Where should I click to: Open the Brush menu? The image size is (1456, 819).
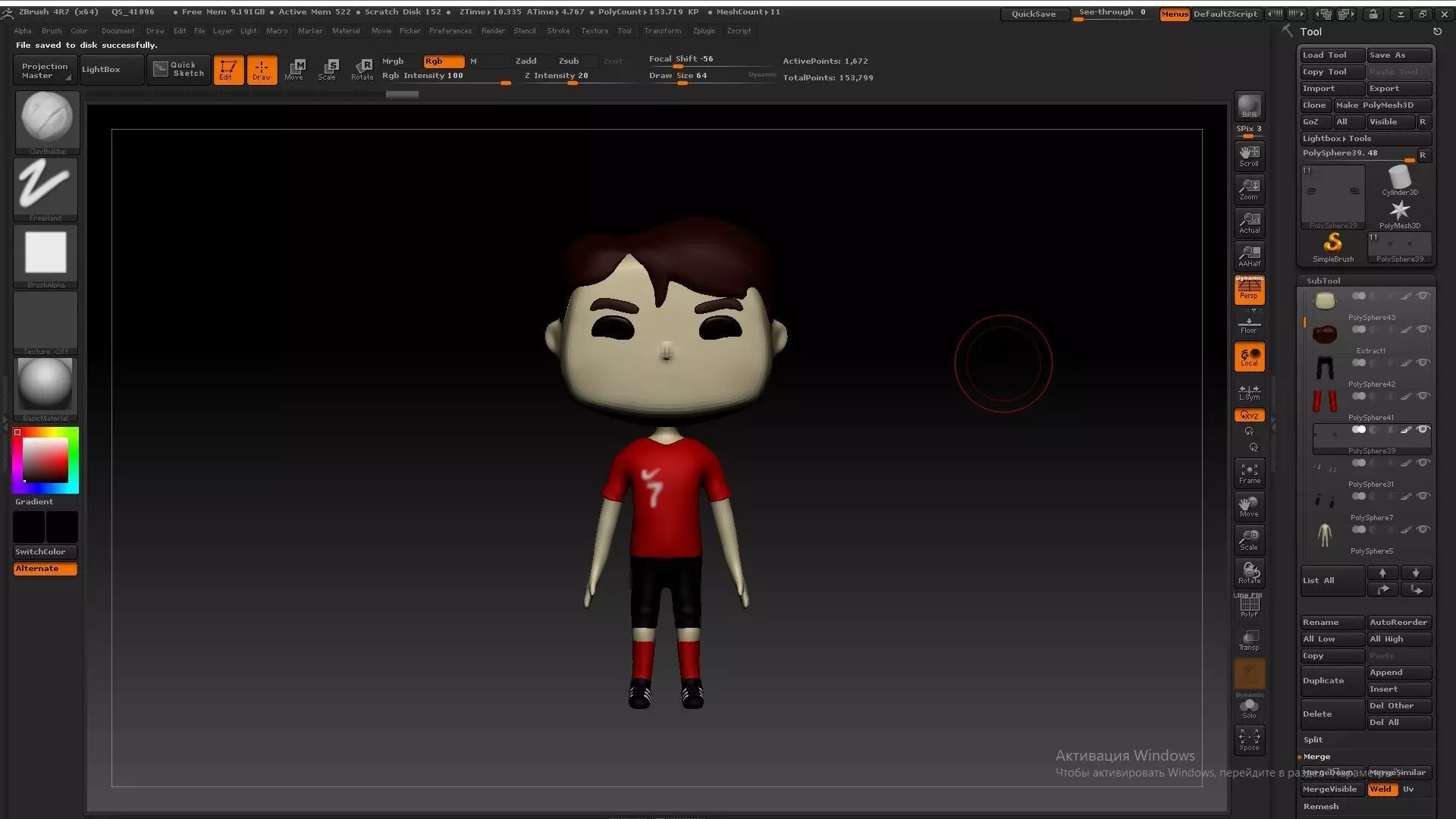(x=52, y=31)
